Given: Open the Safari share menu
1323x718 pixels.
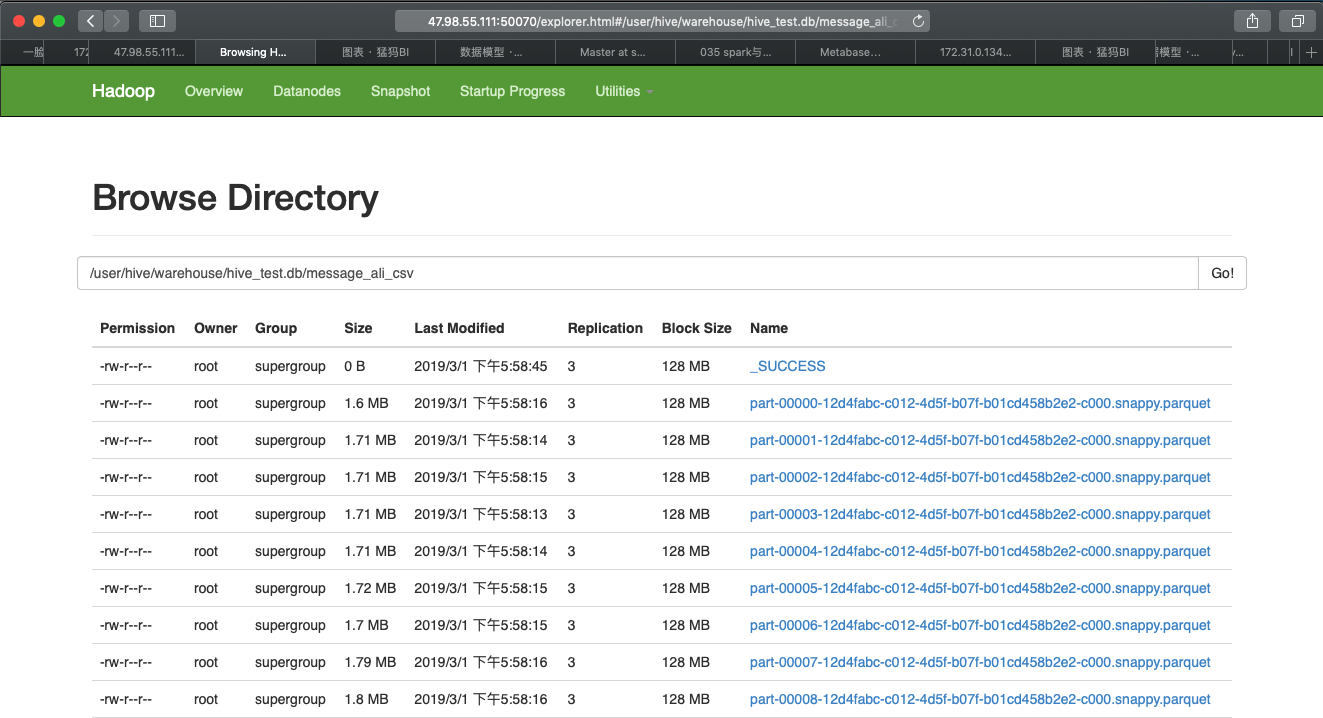Looking at the screenshot, I should (1252, 20).
